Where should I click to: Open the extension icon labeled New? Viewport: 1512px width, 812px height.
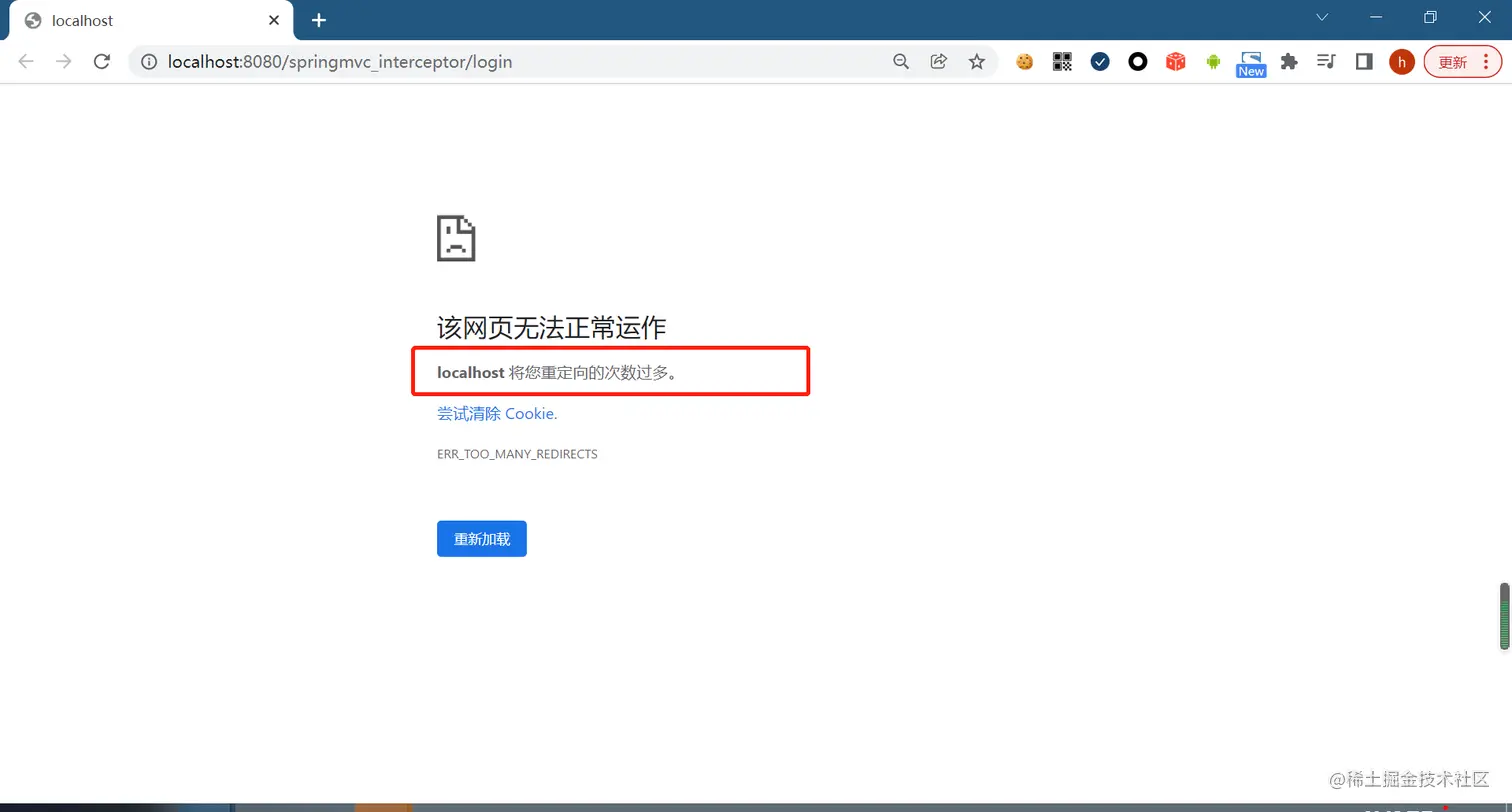pyautogui.click(x=1251, y=64)
